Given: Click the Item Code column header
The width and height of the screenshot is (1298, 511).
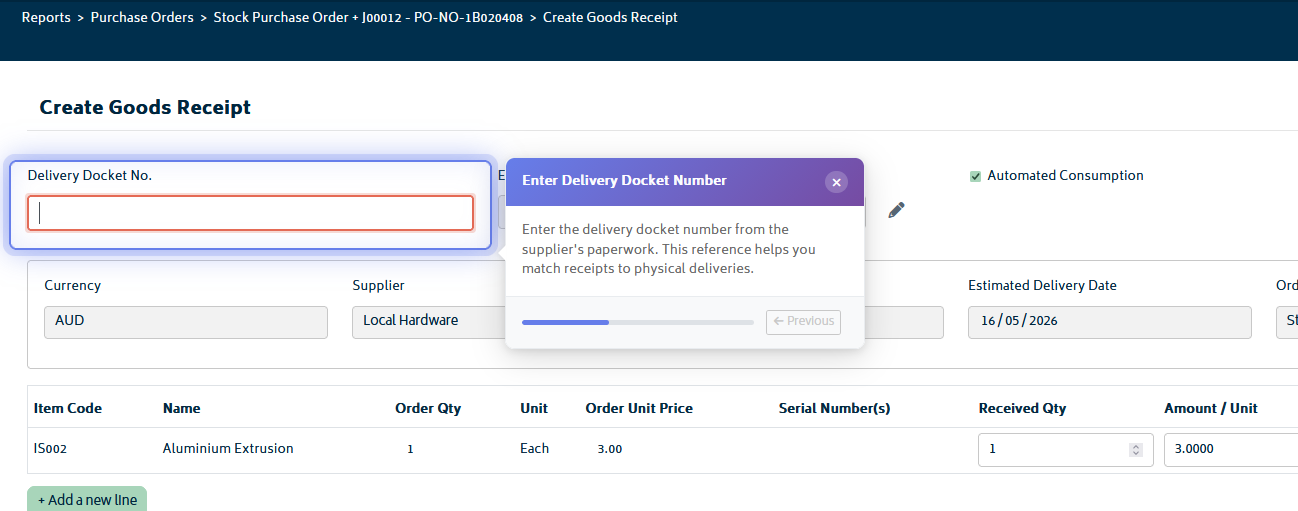Looking at the screenshot, I should (68, 408).
